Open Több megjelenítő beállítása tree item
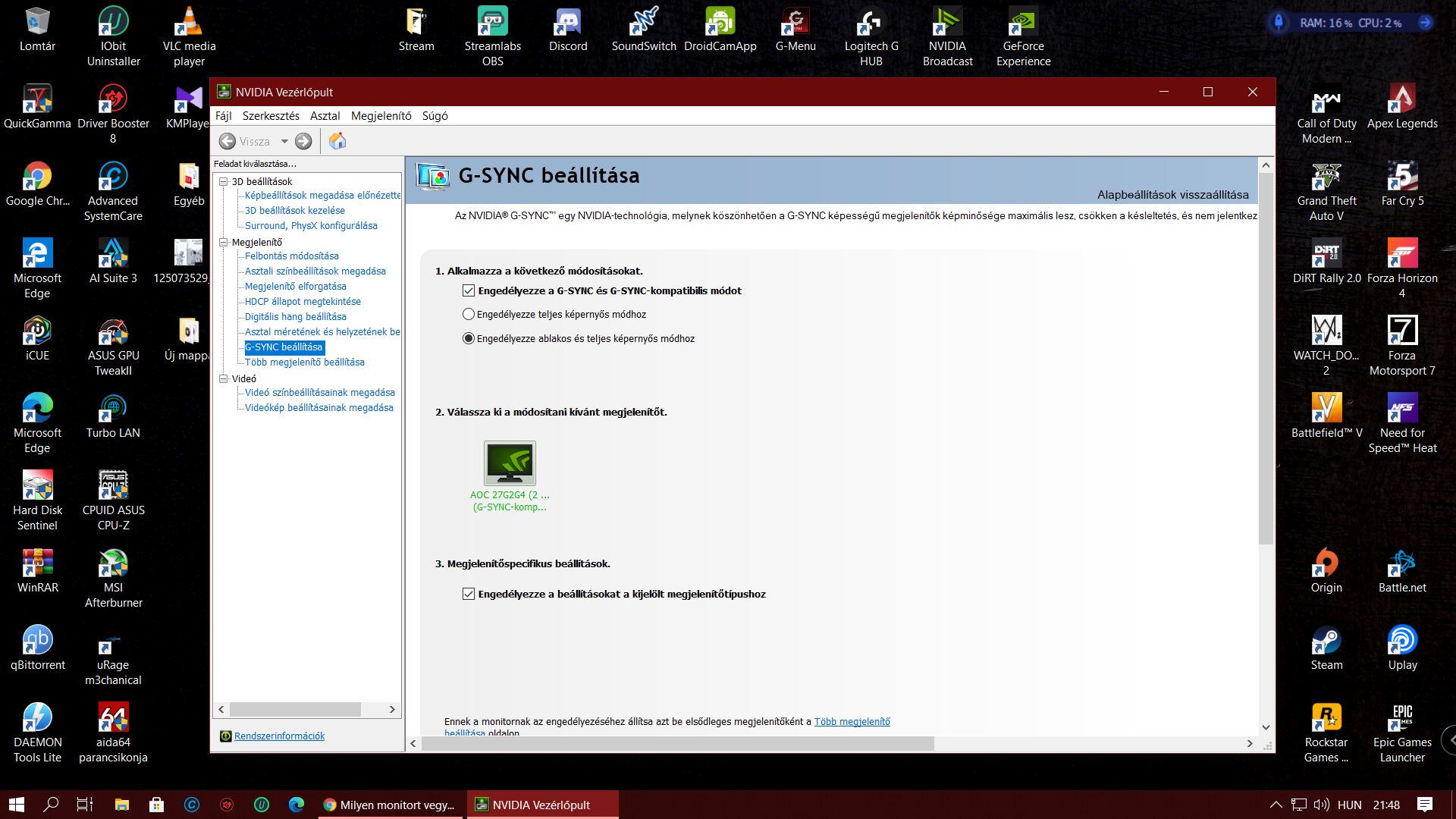Image resolution: width=1456 pixels, height=819 pixels. coord(304,362)
